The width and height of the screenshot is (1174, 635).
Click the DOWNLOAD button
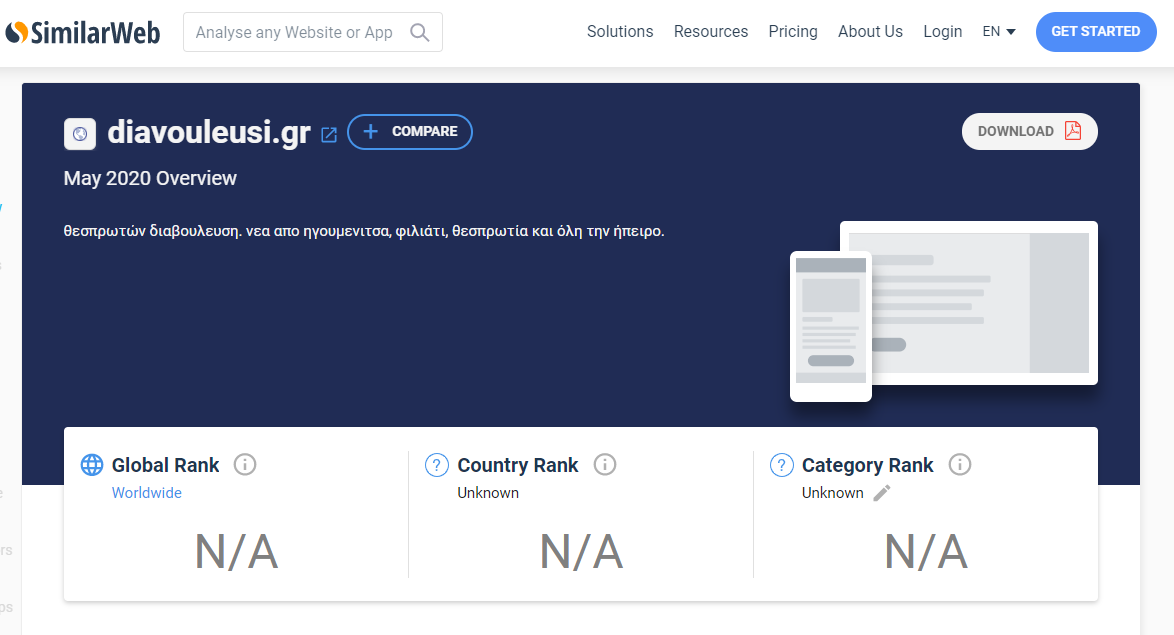pyautogui.click(x=1029, y=131)
